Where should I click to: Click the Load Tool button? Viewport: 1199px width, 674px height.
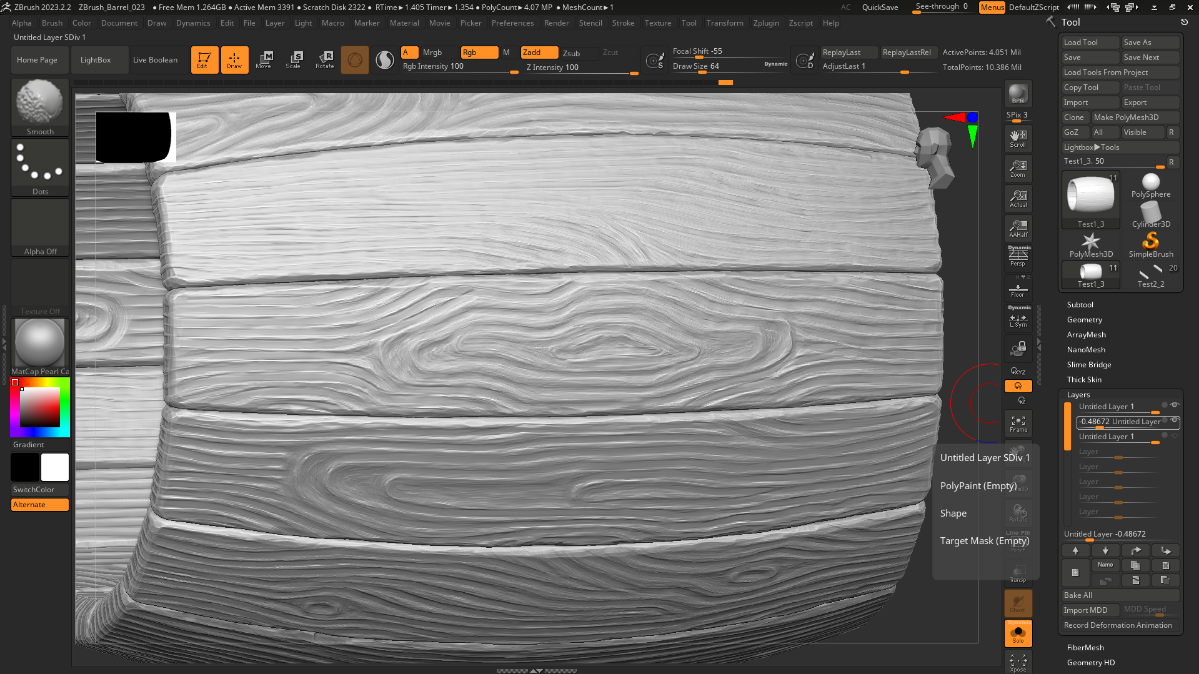coord(1090,42)
